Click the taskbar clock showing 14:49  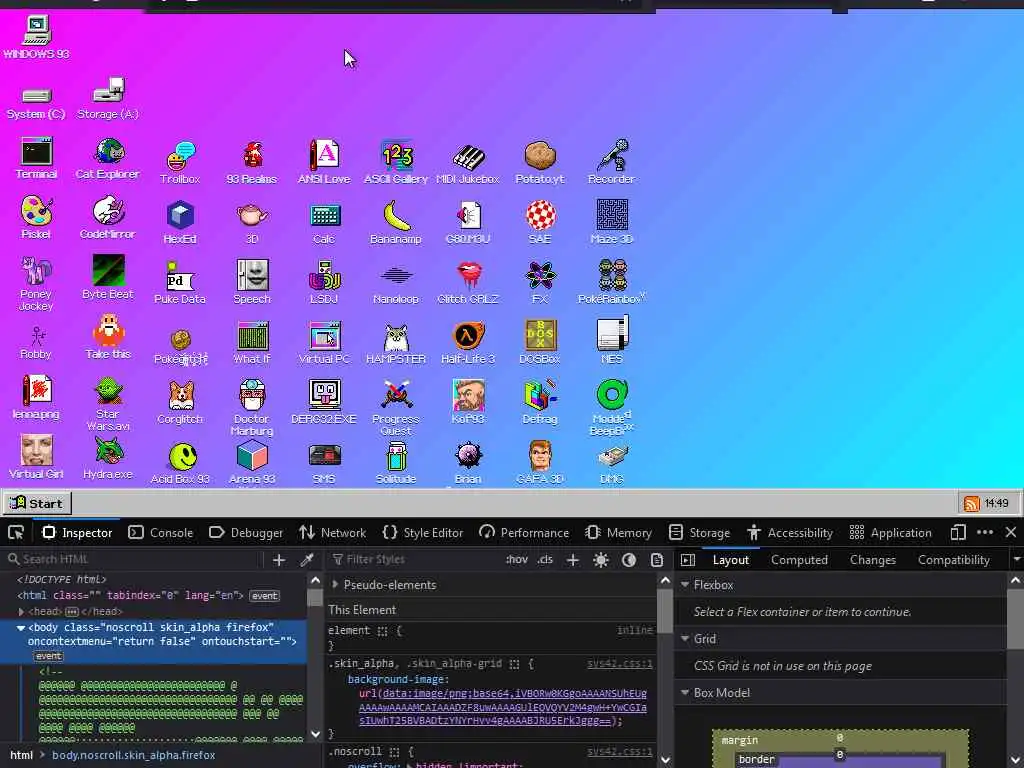tap(997, 504)
